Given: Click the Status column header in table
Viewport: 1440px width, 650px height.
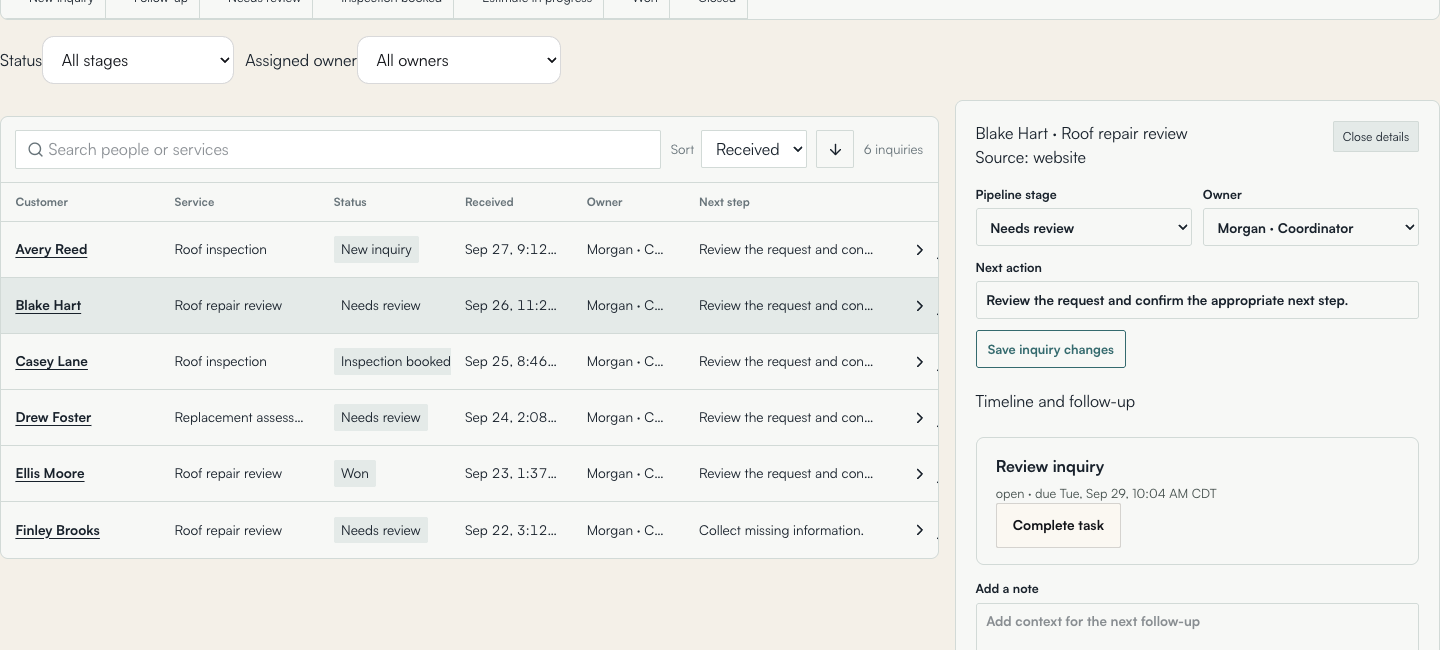Looking at the screenshot, I should tap(350, 202).
